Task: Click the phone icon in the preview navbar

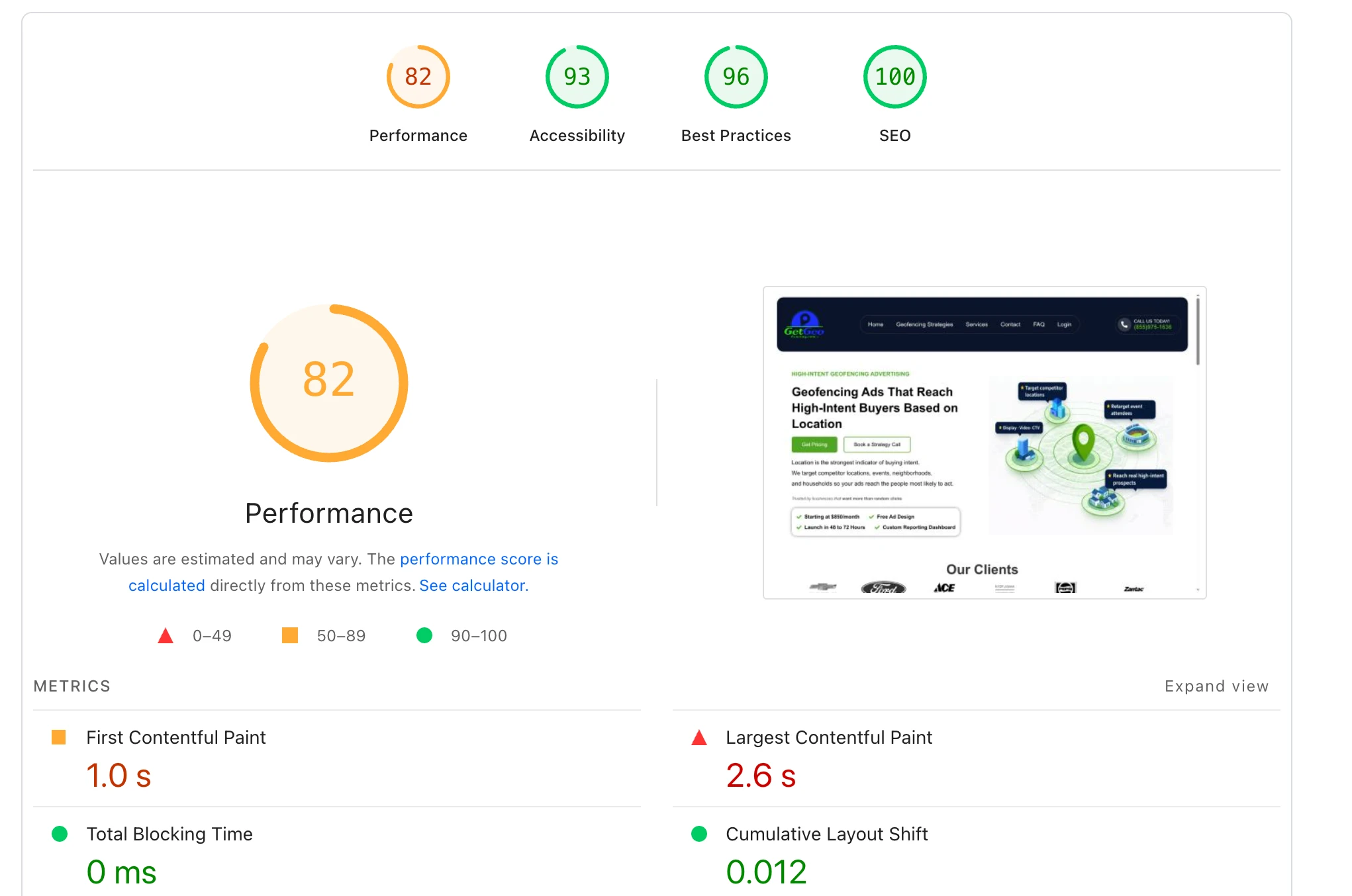Action: (1124, 325)
